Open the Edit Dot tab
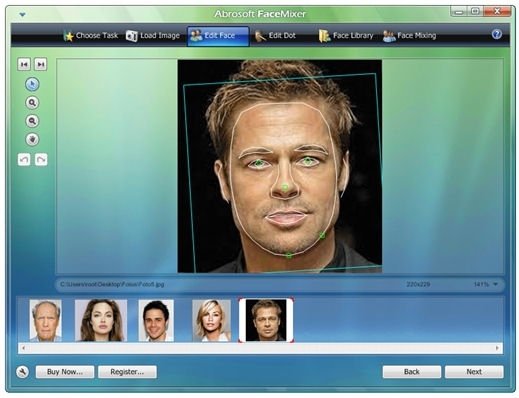The image size is (519, 398). (x=275, y=36)
